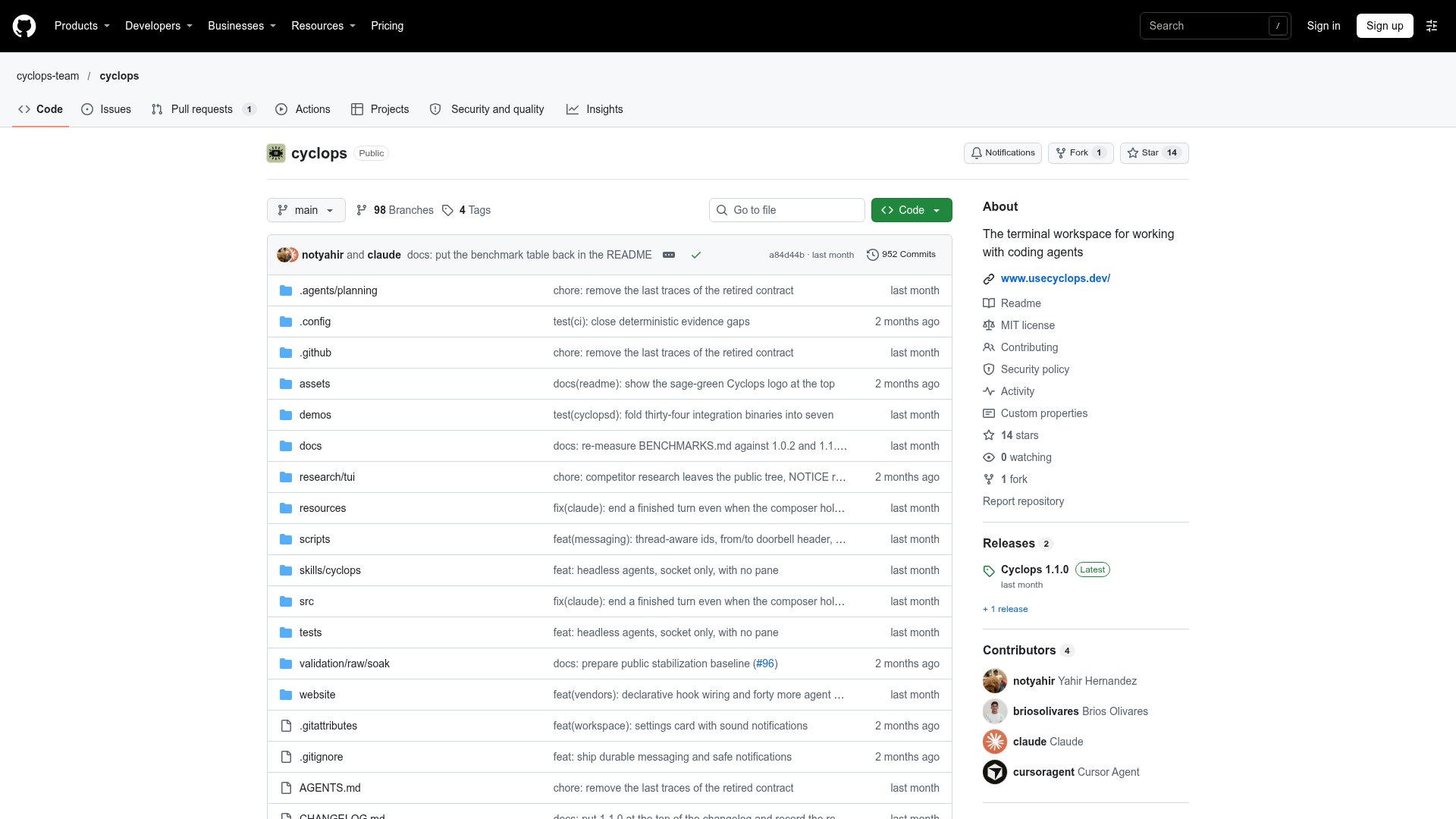Open the www.usecyclops.dev link

(x=1056, y=278)
